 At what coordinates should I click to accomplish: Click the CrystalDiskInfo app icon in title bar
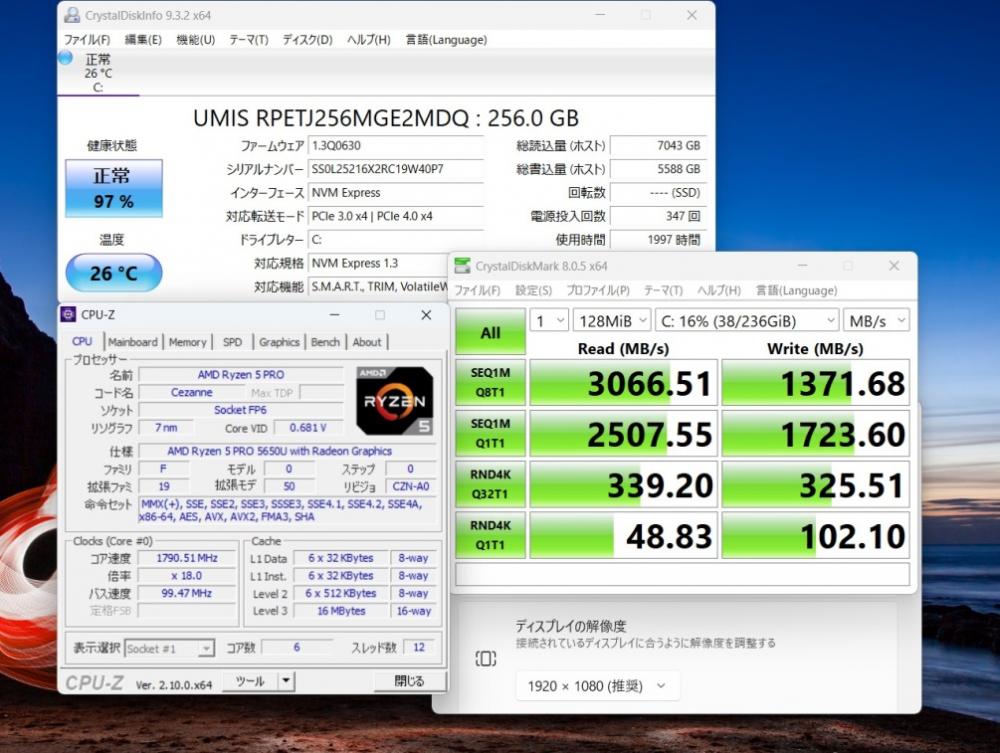click(x=73, y=15)
